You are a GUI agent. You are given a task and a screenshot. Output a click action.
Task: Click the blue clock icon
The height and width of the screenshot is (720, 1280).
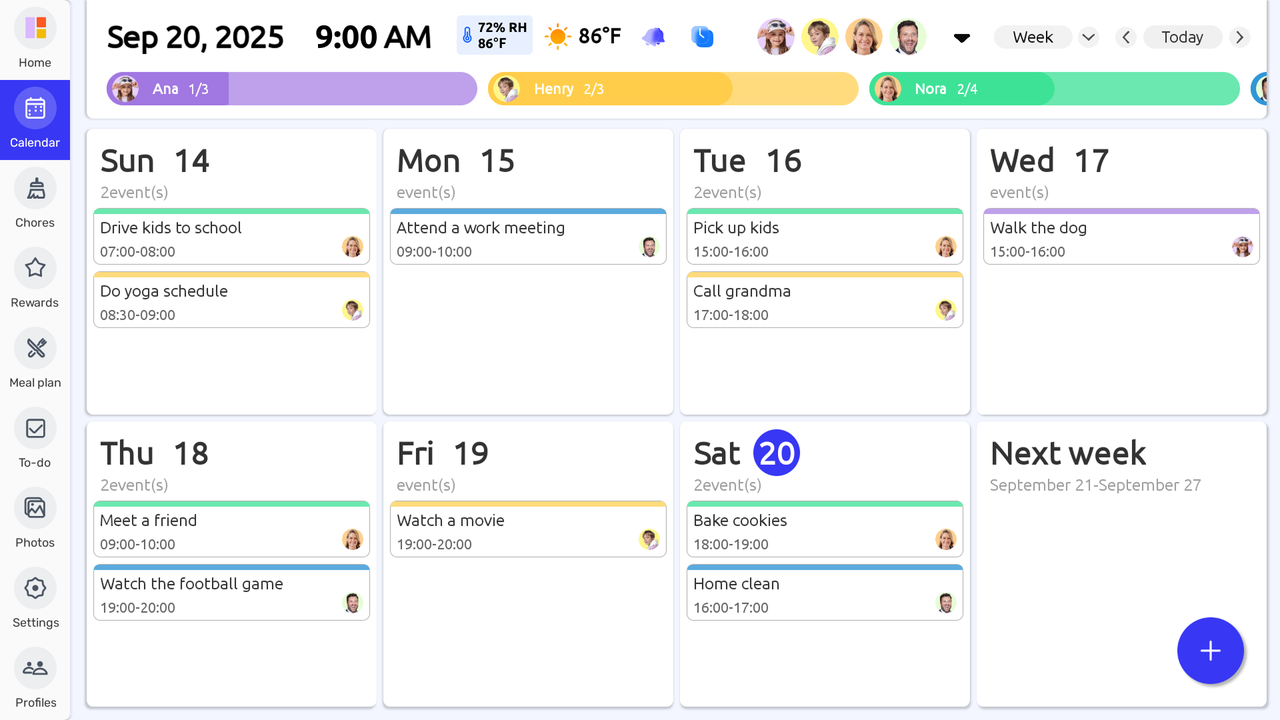[x=703, y=37]
